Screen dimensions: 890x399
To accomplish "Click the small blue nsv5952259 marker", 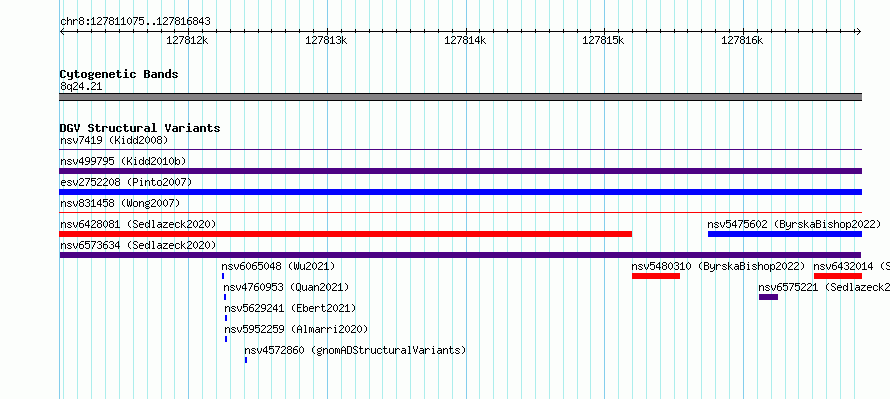I will tap(226, 339).
